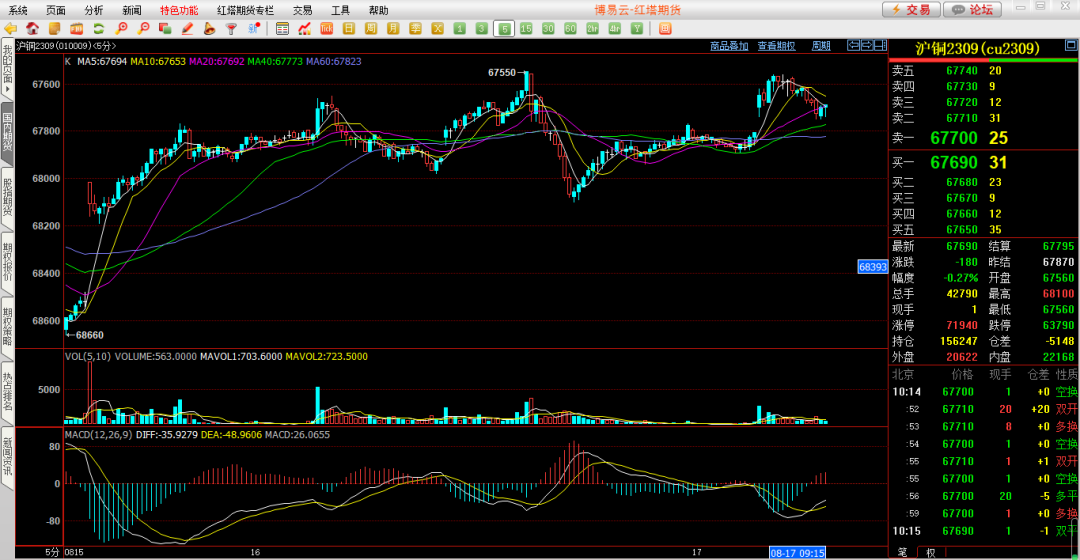
Task: Open the orange 回 icon in toolbar
Action: coord(665,28)
